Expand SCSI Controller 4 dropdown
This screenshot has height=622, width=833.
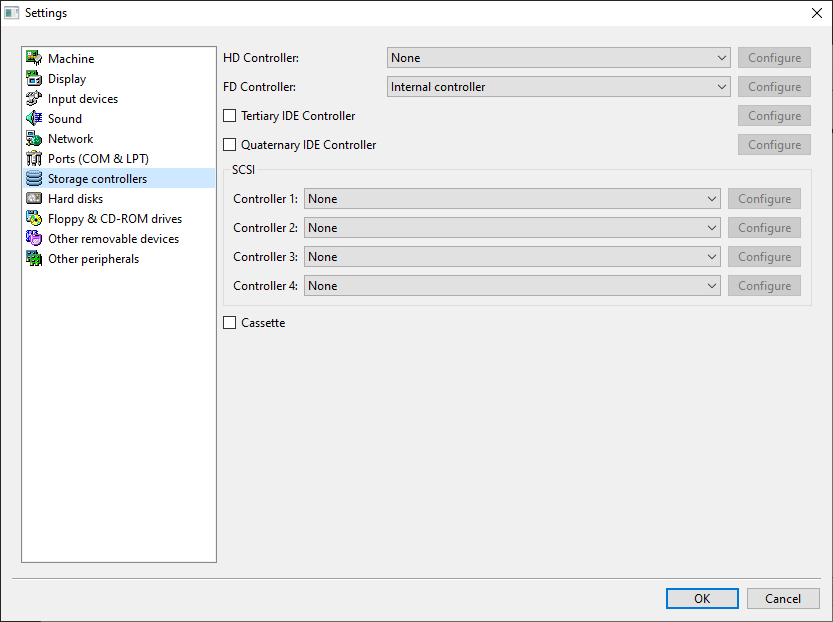[x=512, y=286]
